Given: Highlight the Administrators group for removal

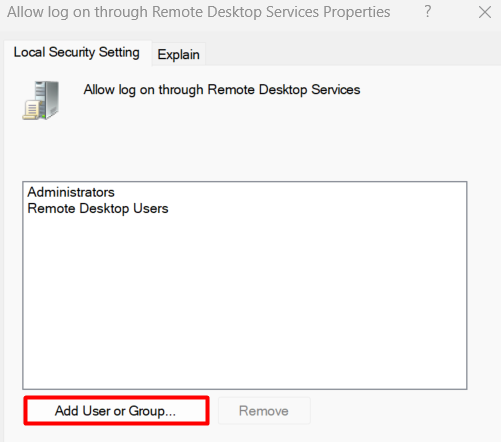Looking at the screenshot, I should (71, 192).
